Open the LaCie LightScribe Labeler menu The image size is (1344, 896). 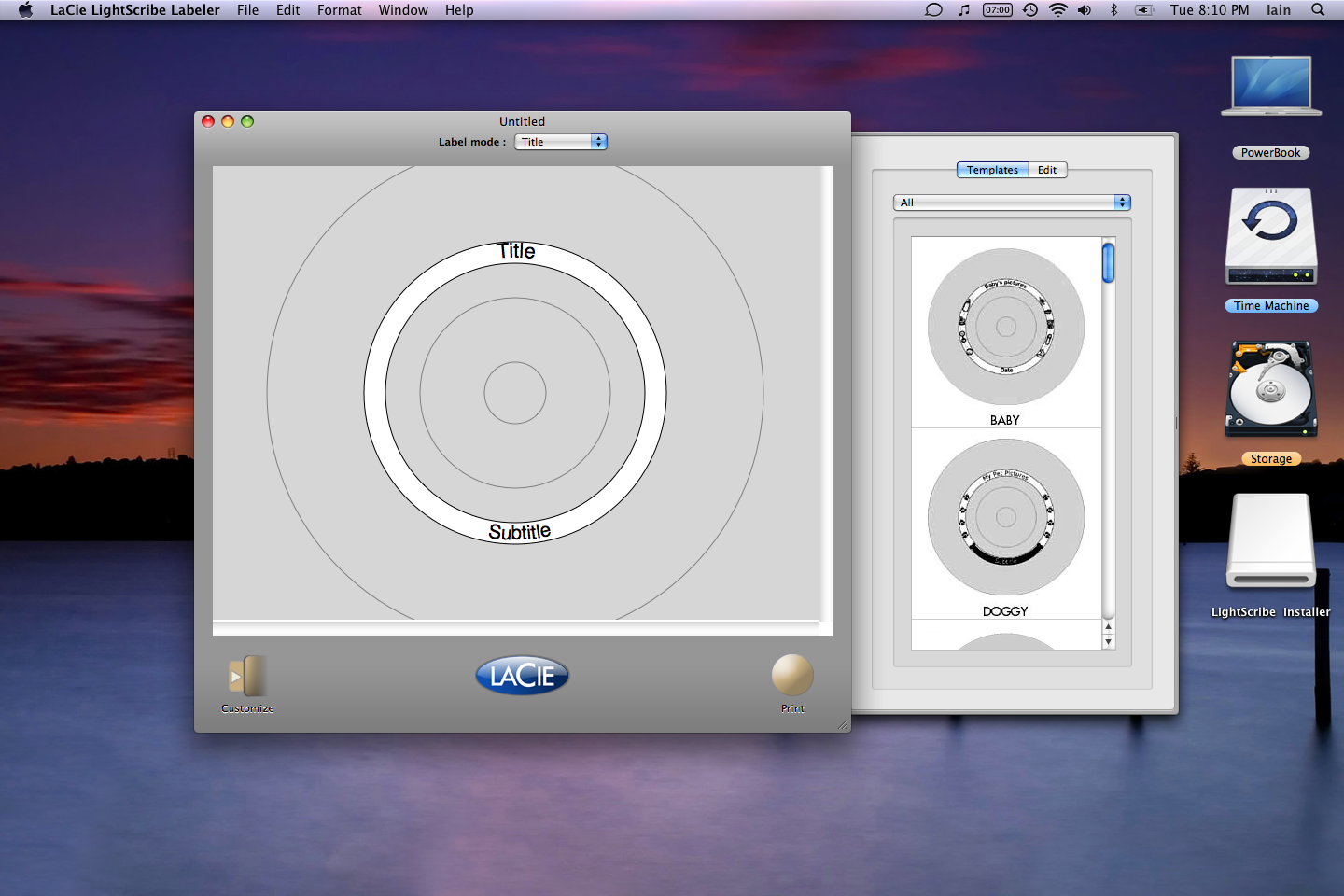135,10
